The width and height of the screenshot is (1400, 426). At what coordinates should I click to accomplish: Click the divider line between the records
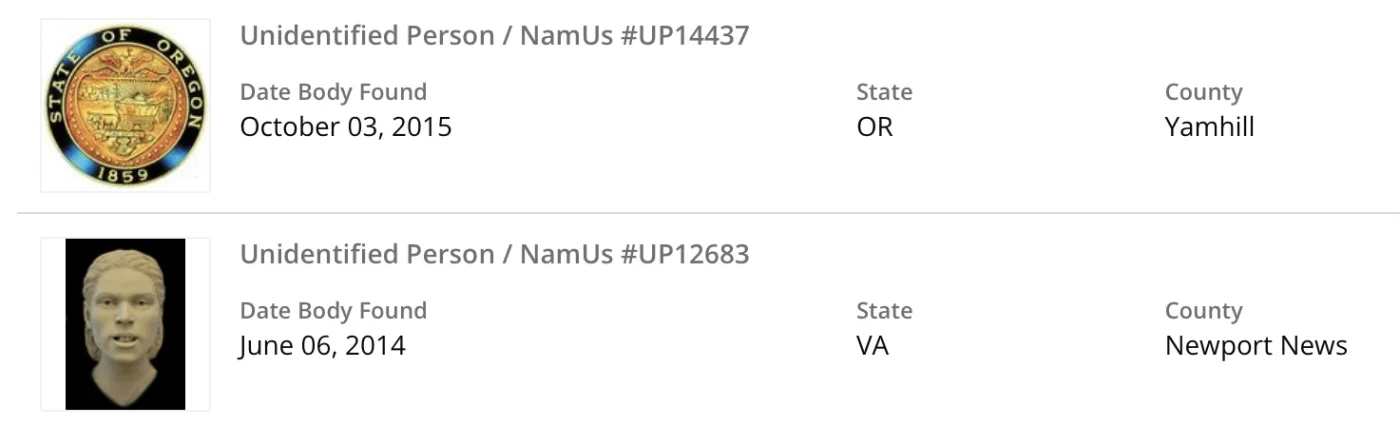point(700,213)
